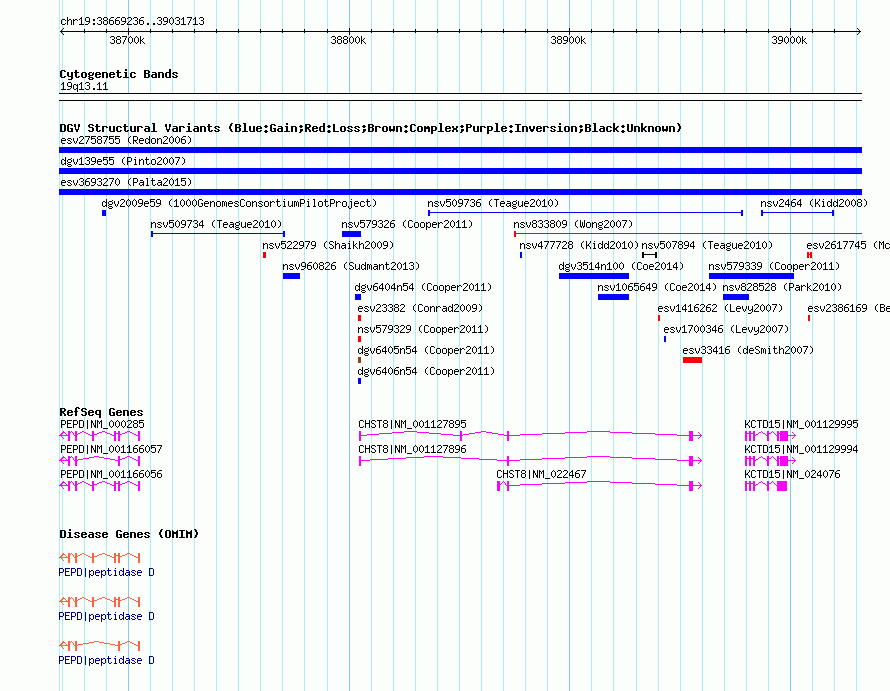Click the 38800k ruler tick label
Image resolution: width=890 pixels, height=691 pixels.
pyautogui.click(x=348, y=40)
